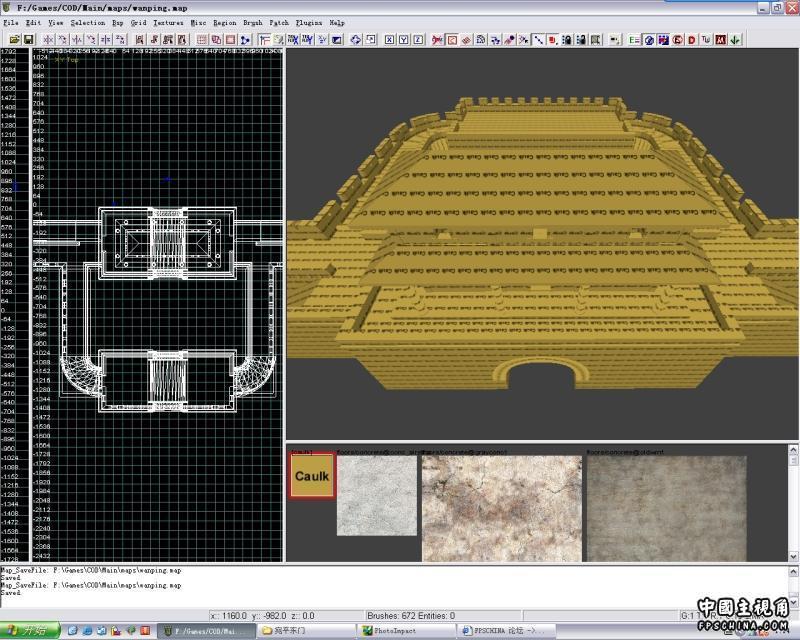Click the Hollow brush red square icon
The height and width of the screenshot is (640, 800).
point(231,40)
